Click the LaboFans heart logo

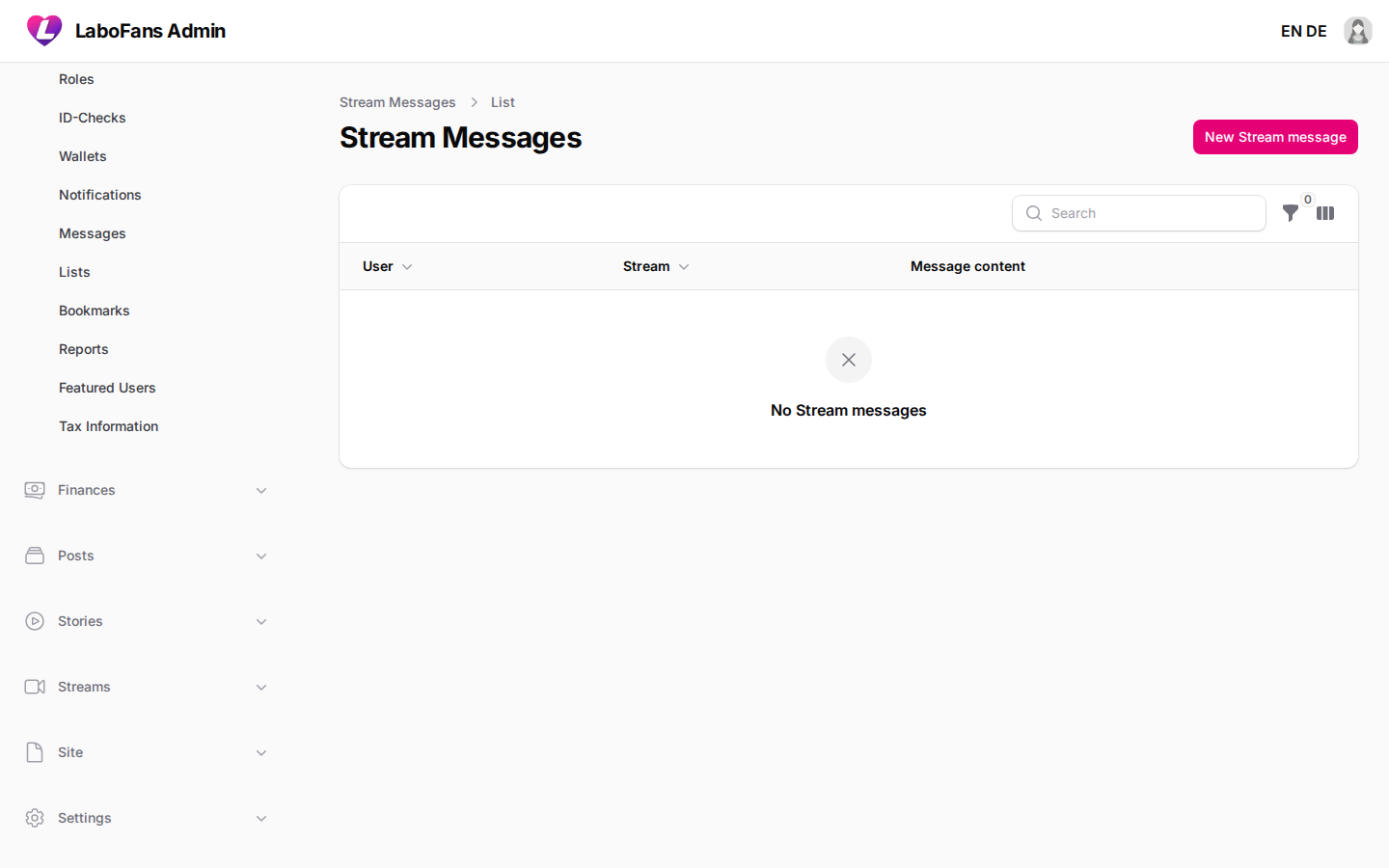44,31
